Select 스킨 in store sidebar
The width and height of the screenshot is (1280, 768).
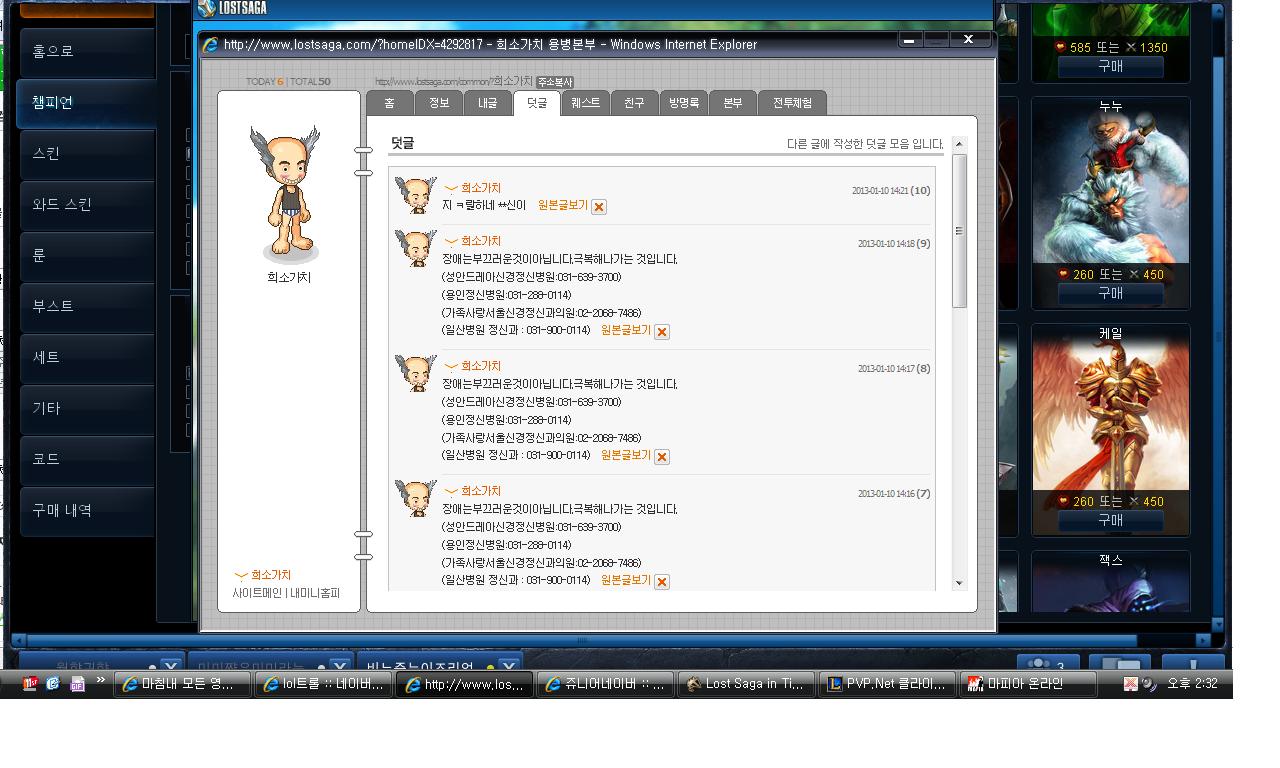[x=87, y=154]
